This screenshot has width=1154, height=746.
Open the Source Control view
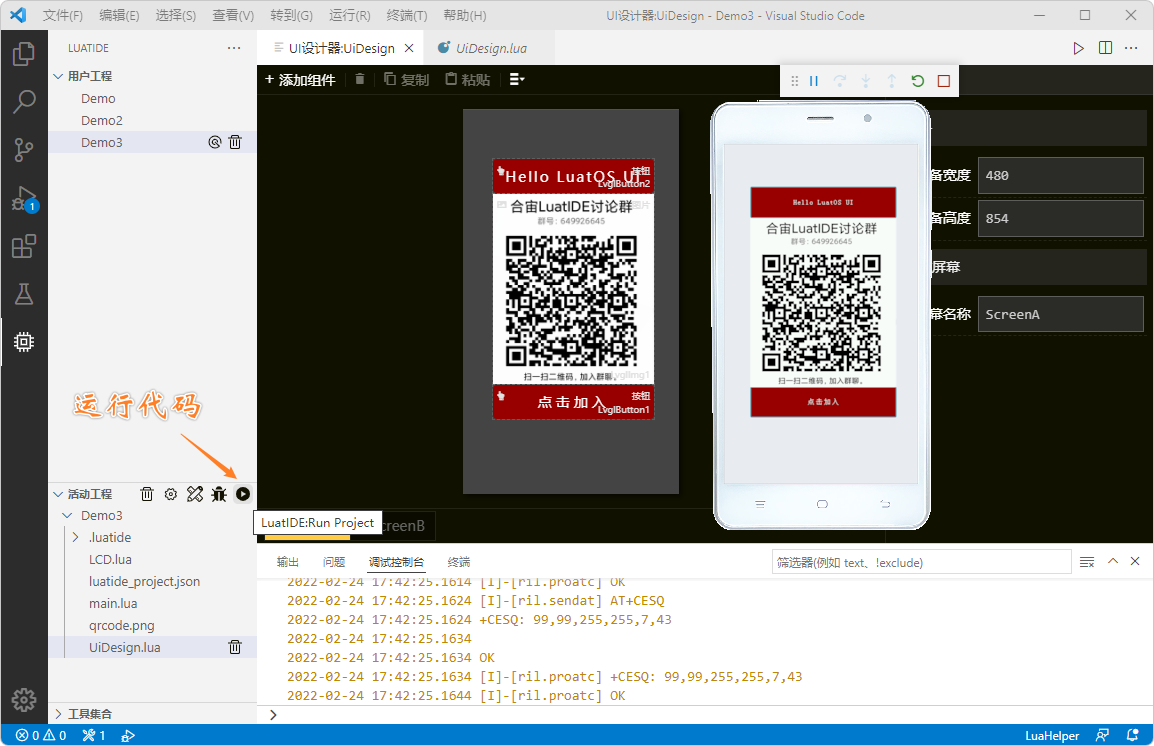pos(24,150)
